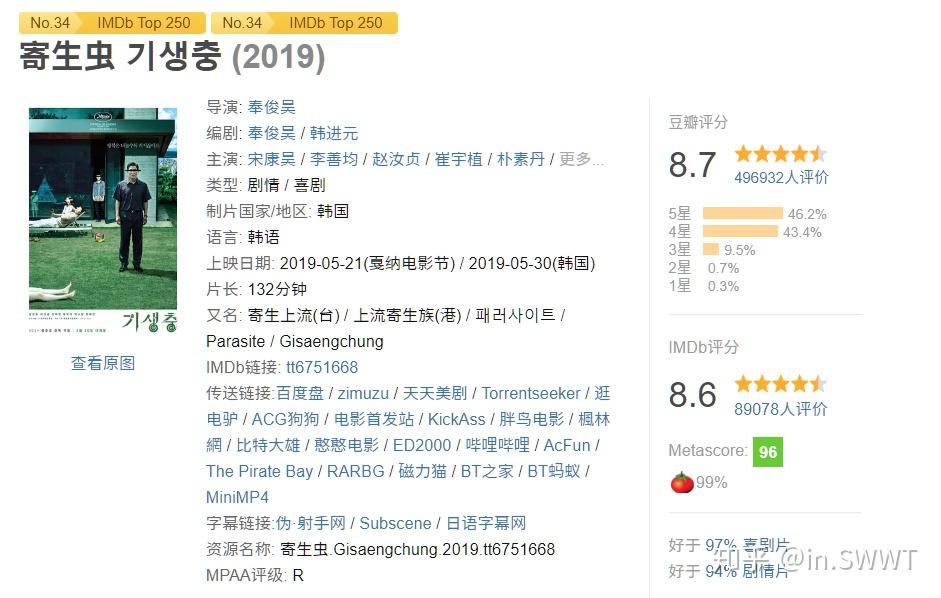Viewport: 941px width, 598px height.
Task: Open The Pirate Bay link
Action: 259,471
